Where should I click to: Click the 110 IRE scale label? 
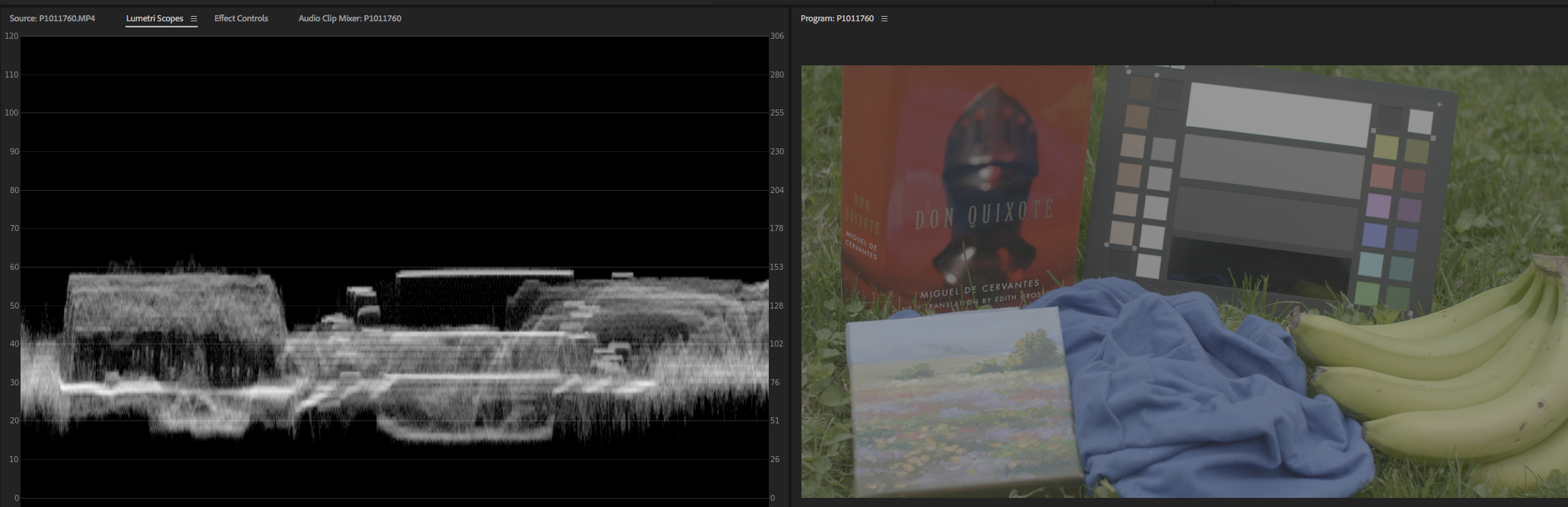pyautogui.click(x=11, y=74)
